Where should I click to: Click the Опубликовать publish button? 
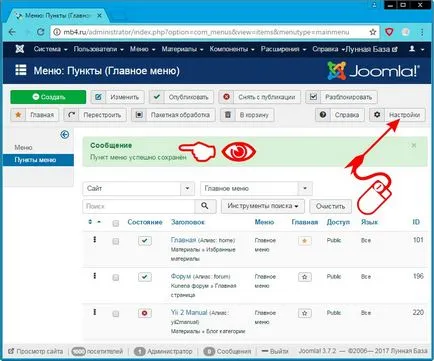(181, 97)
